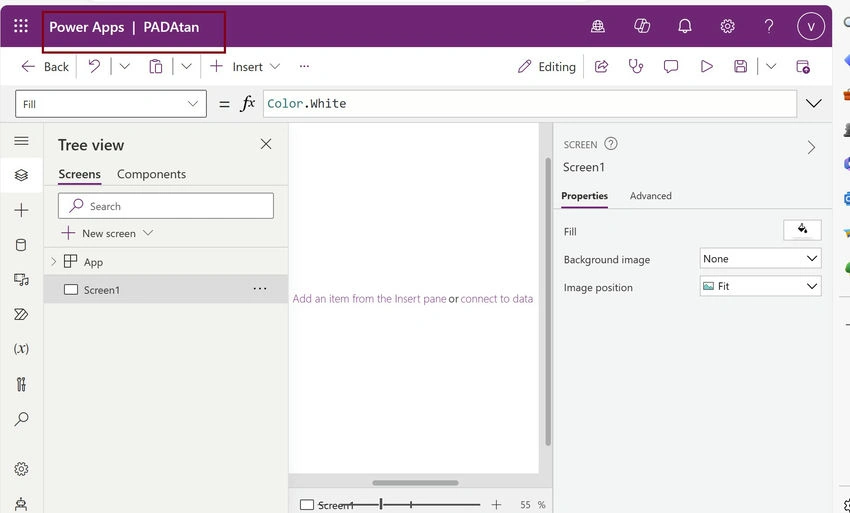Viewport: 850px width, 513px height.
Task: Click the connect to data link
Action: click(x=497, y=299)
